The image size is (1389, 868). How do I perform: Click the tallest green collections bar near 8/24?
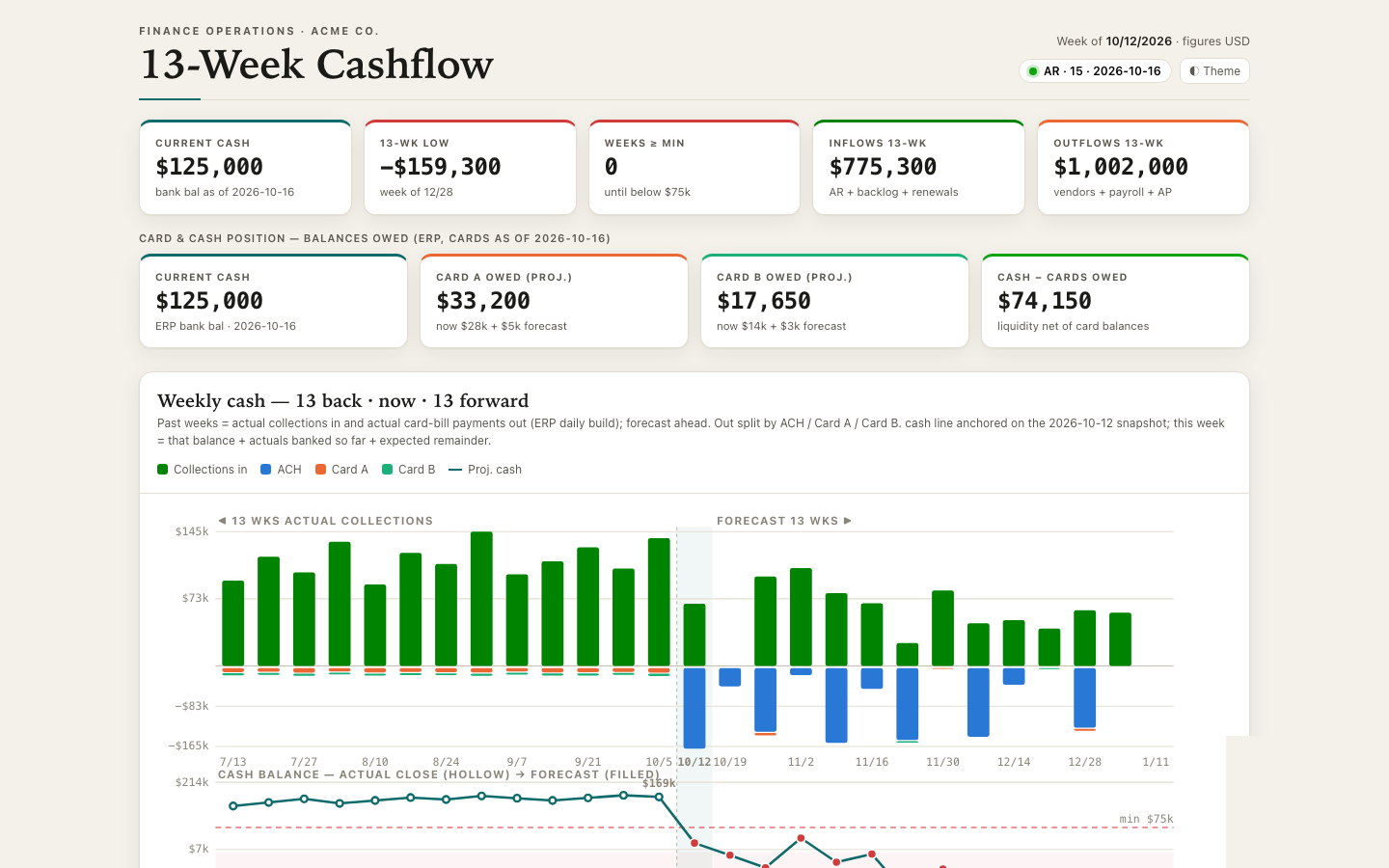pos(481,598)
